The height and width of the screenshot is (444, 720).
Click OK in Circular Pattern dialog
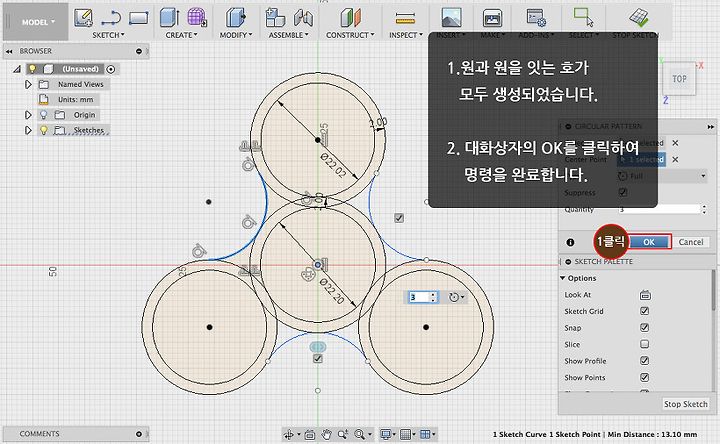[649, 242]
